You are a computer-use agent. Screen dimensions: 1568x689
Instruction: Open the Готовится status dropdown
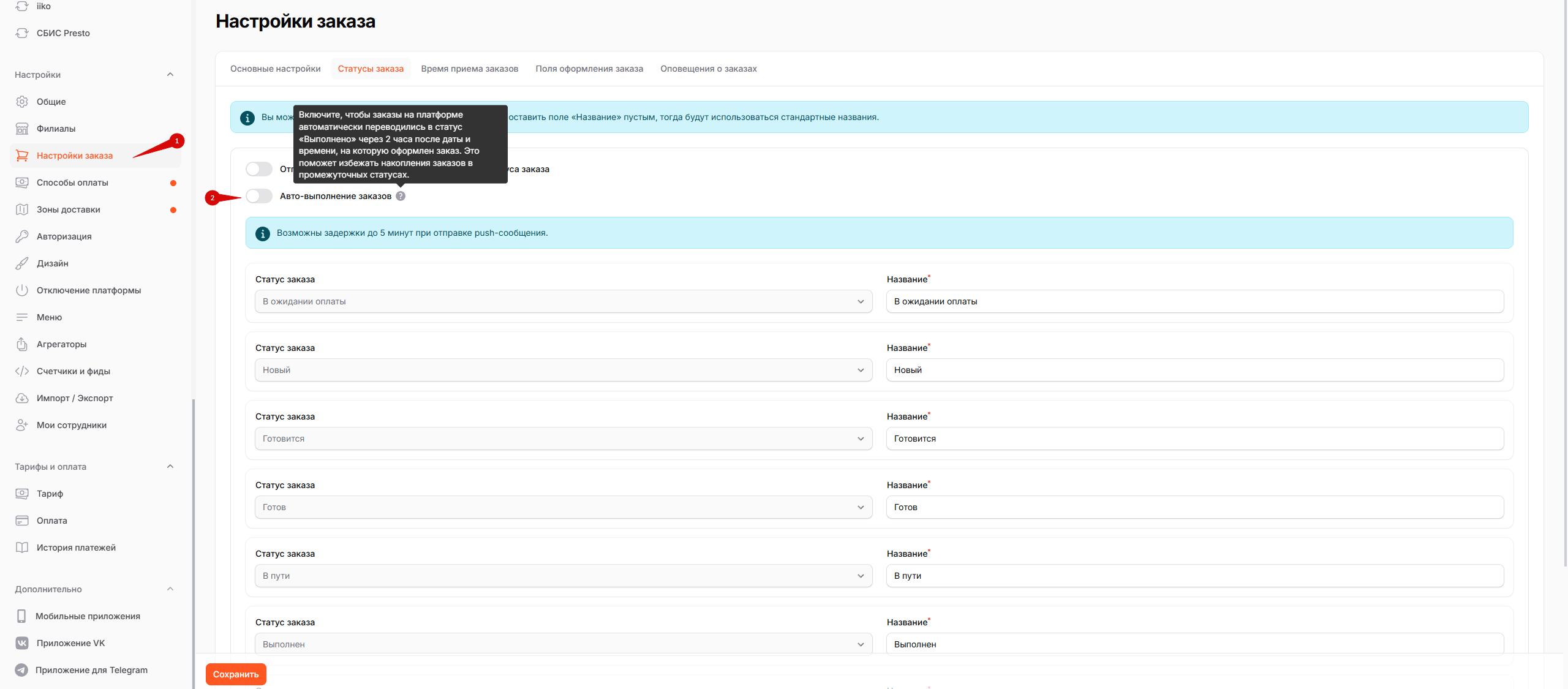click(x=563, y=439)
